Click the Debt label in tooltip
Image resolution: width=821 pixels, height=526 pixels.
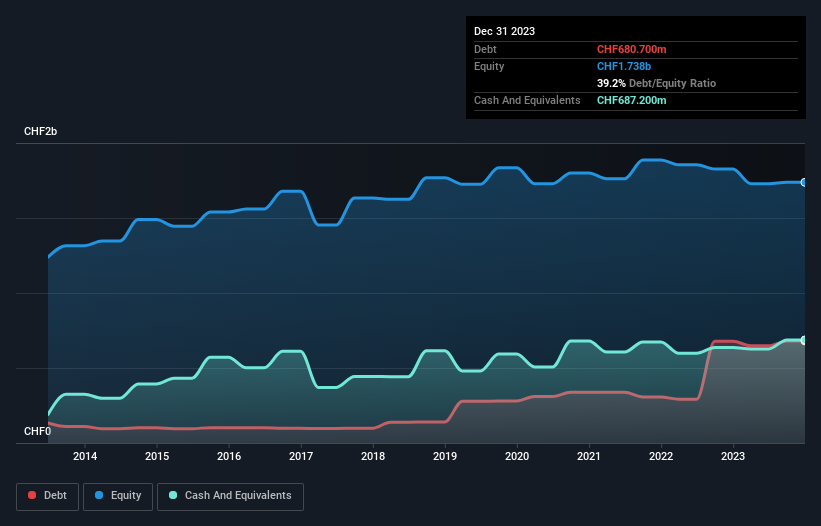tap(485, 49)
